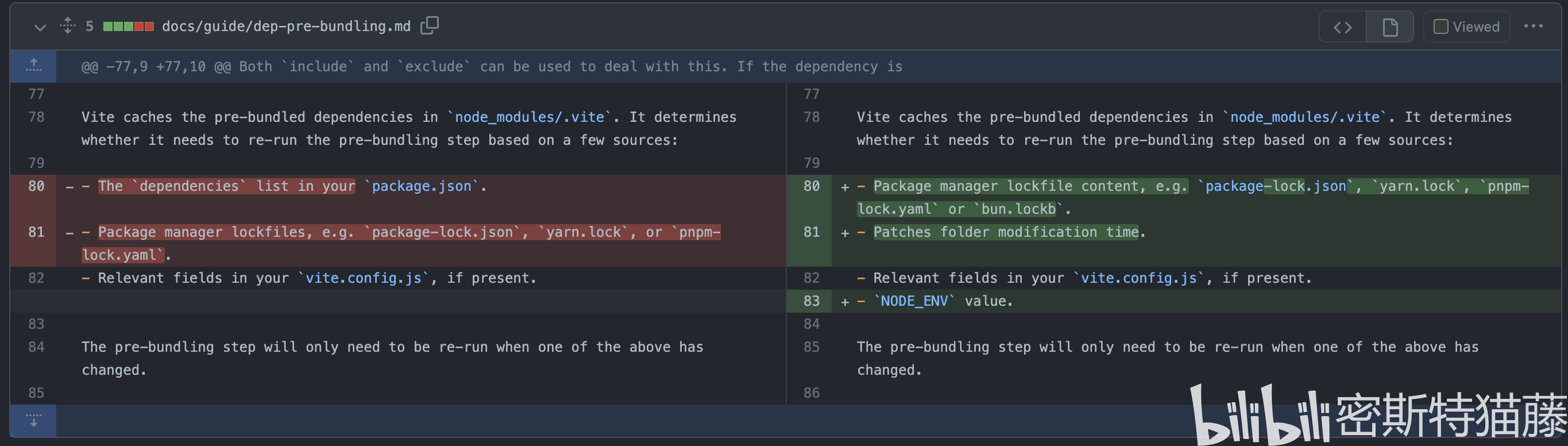Click added text "Package manager lockfile content"
This screenshot has height=446, width=1568.
[x=1007, y=186]
